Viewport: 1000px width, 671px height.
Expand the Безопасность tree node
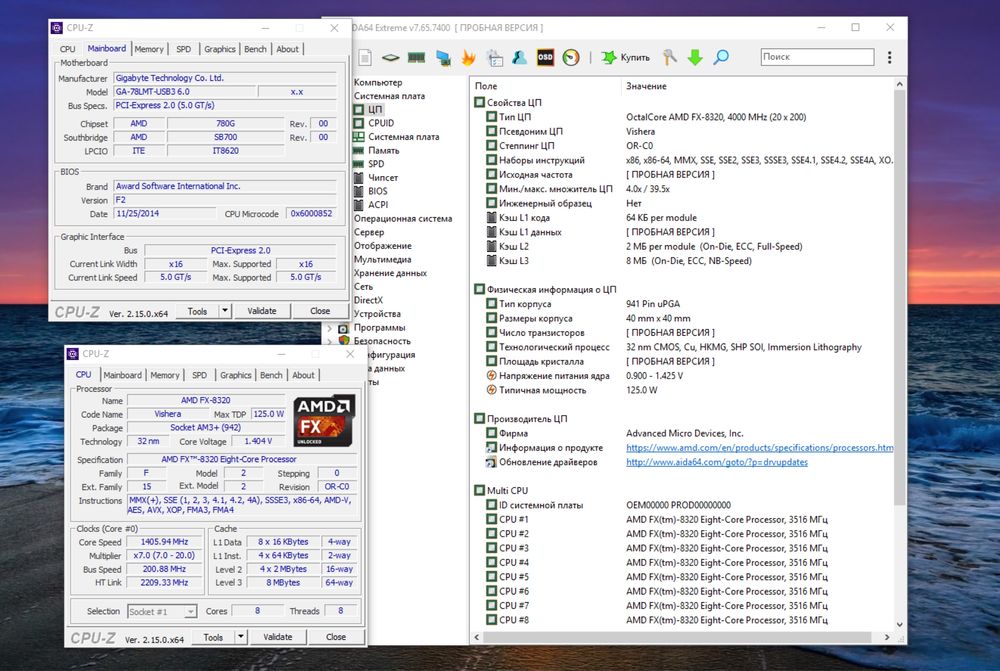pos(330,341)
